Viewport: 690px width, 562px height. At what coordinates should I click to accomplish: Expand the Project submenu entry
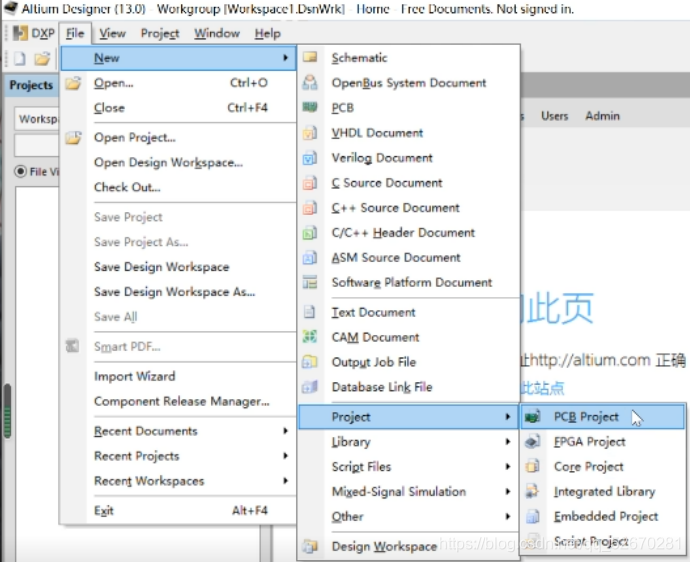[408, 417]
